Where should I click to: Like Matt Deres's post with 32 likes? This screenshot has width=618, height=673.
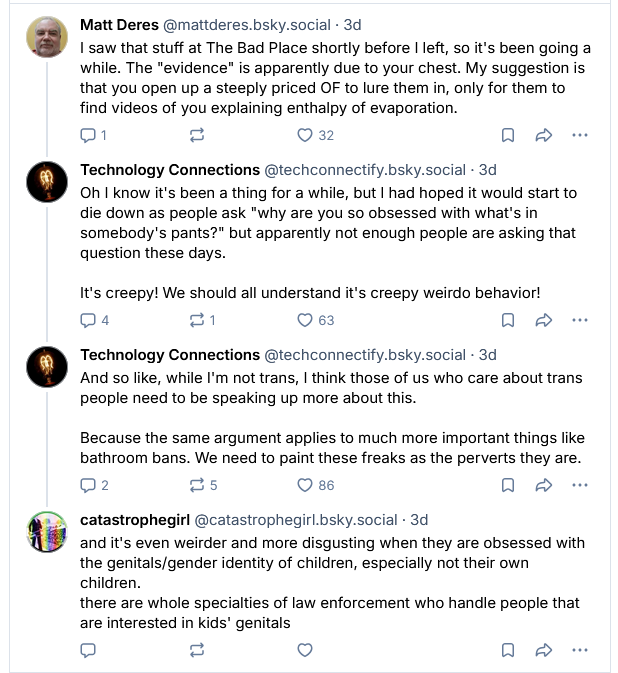tap(305, 135)
